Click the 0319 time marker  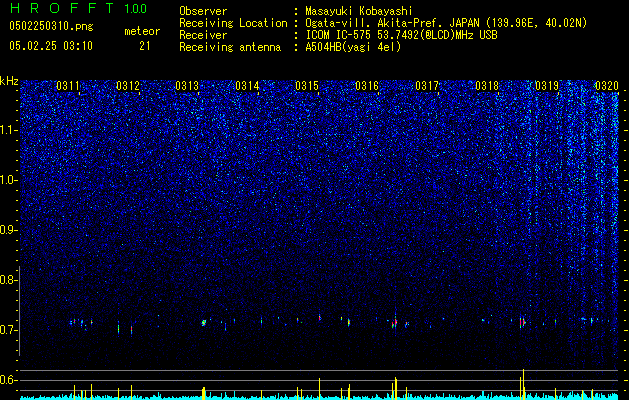547,86
